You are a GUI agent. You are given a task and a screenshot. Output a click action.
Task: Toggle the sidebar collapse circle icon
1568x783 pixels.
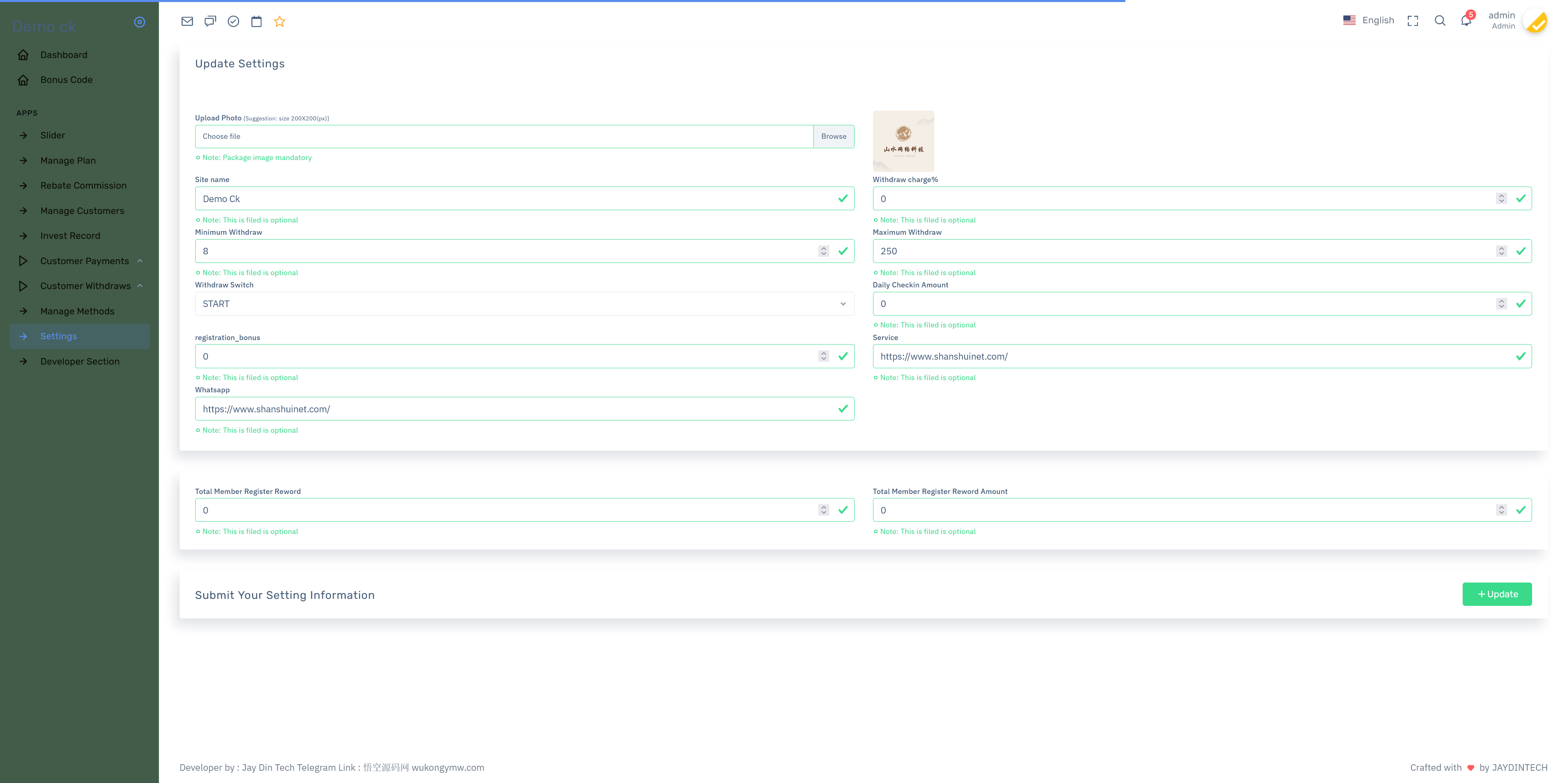pos(139,22)
